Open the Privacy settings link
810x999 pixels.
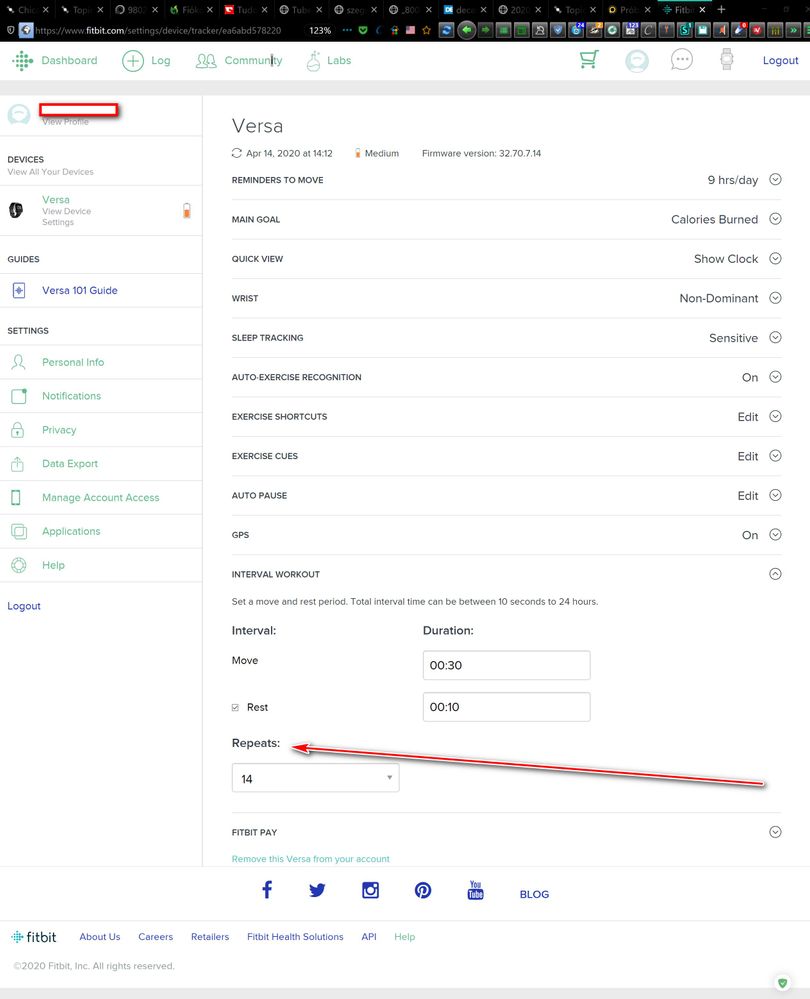click(59, 430)
